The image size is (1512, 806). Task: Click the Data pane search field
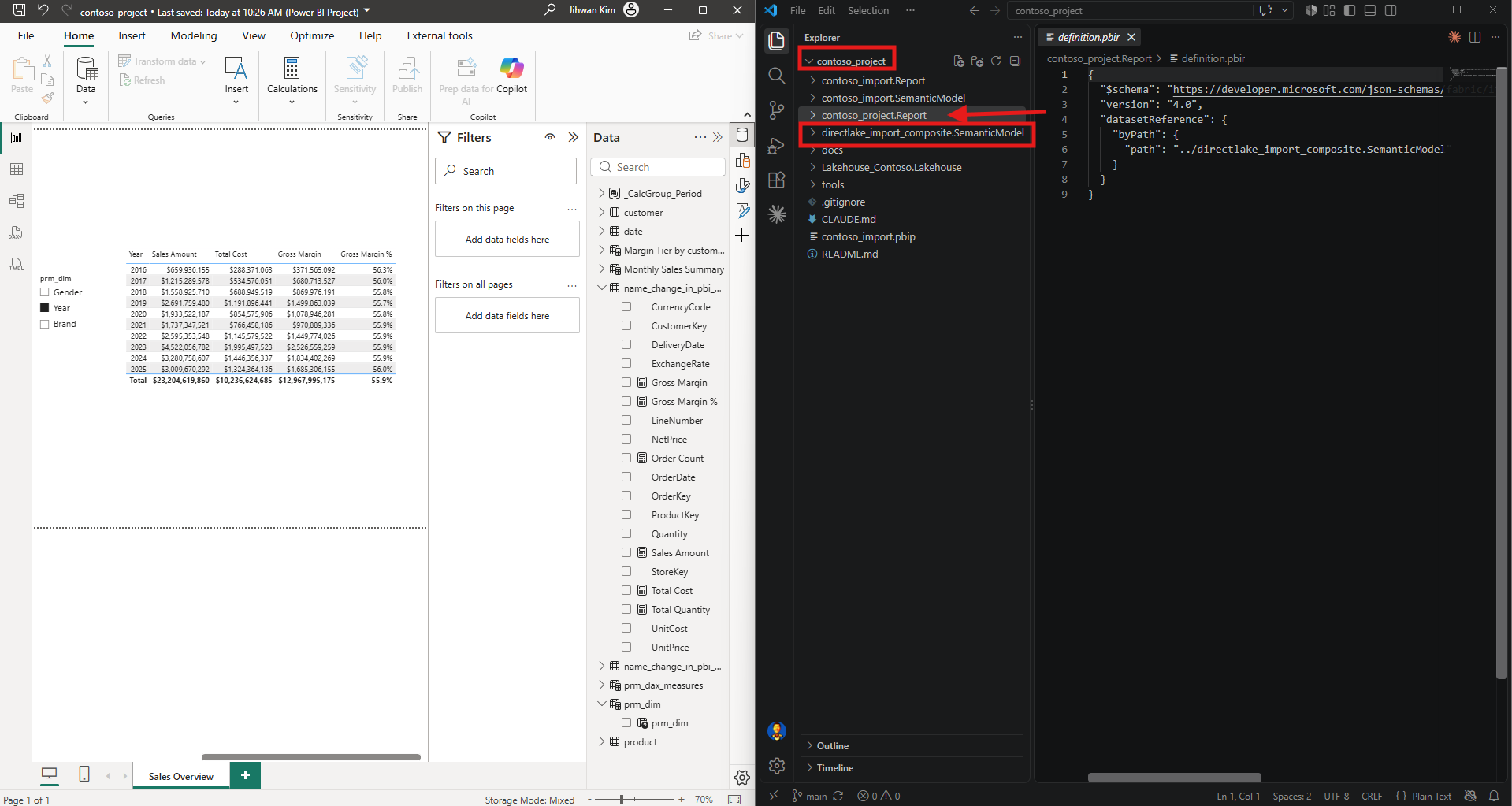click(x=658, y=167)
